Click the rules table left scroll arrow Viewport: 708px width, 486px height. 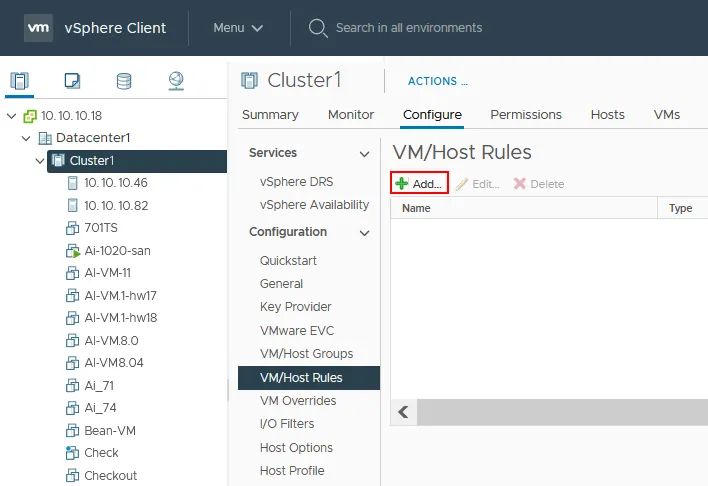click(x=403, y=412)
